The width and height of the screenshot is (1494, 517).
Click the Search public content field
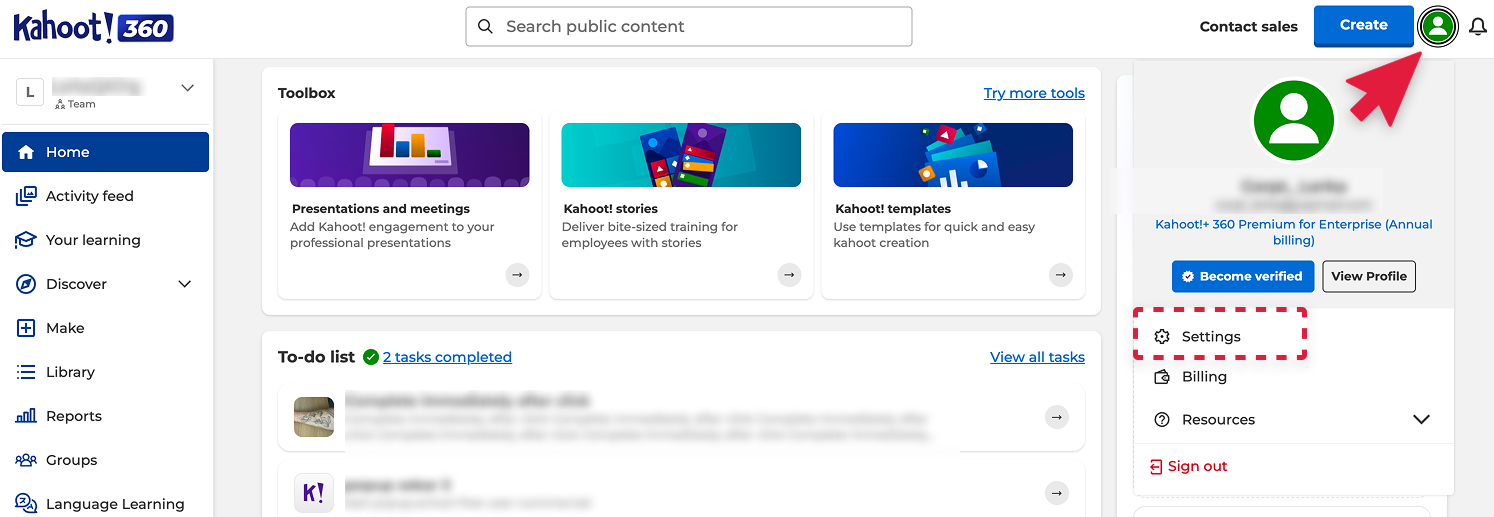pos(689,27)
